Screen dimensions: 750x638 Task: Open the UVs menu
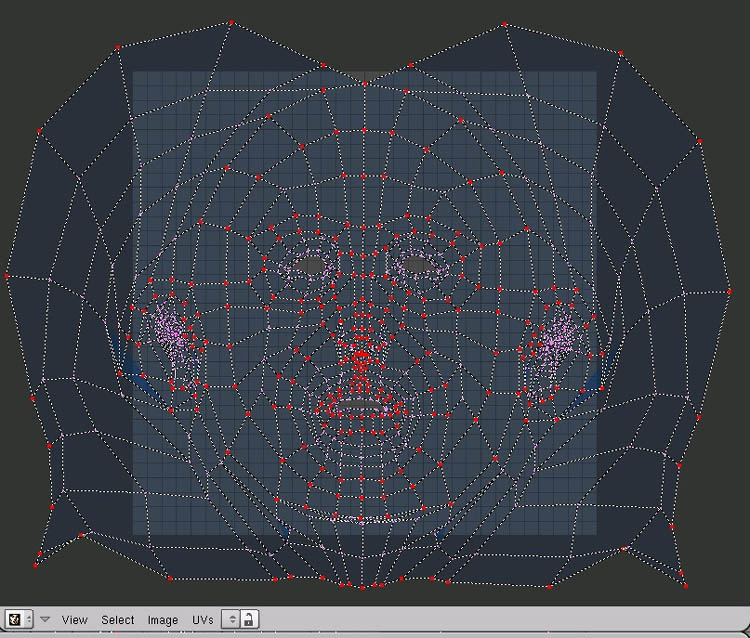pos(203,620)
